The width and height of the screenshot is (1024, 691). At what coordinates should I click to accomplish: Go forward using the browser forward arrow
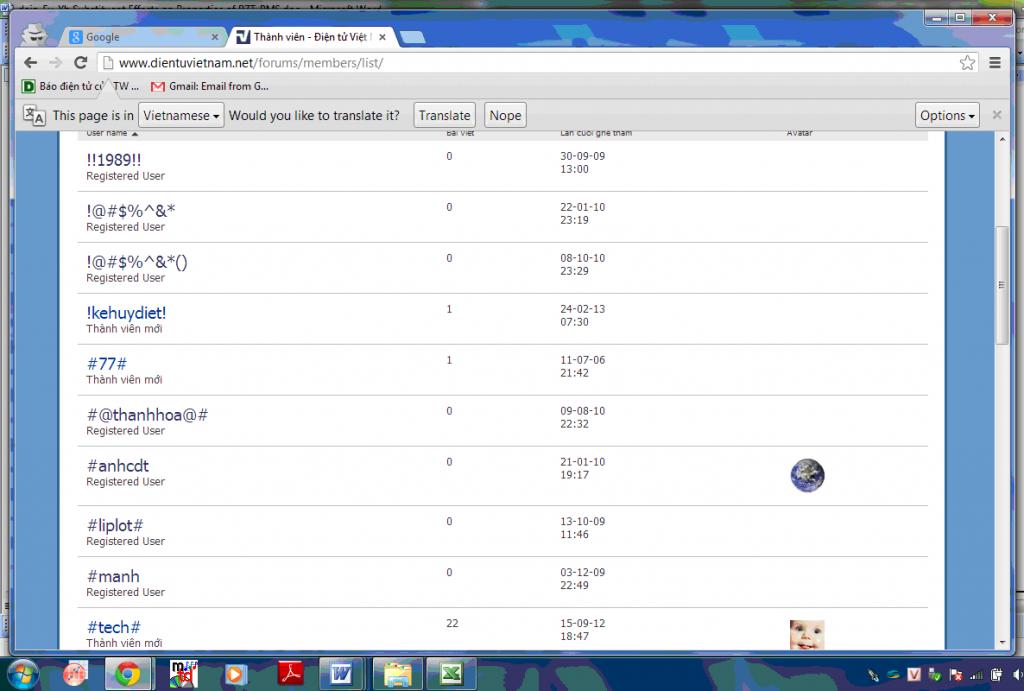click(x=56, y=63)
